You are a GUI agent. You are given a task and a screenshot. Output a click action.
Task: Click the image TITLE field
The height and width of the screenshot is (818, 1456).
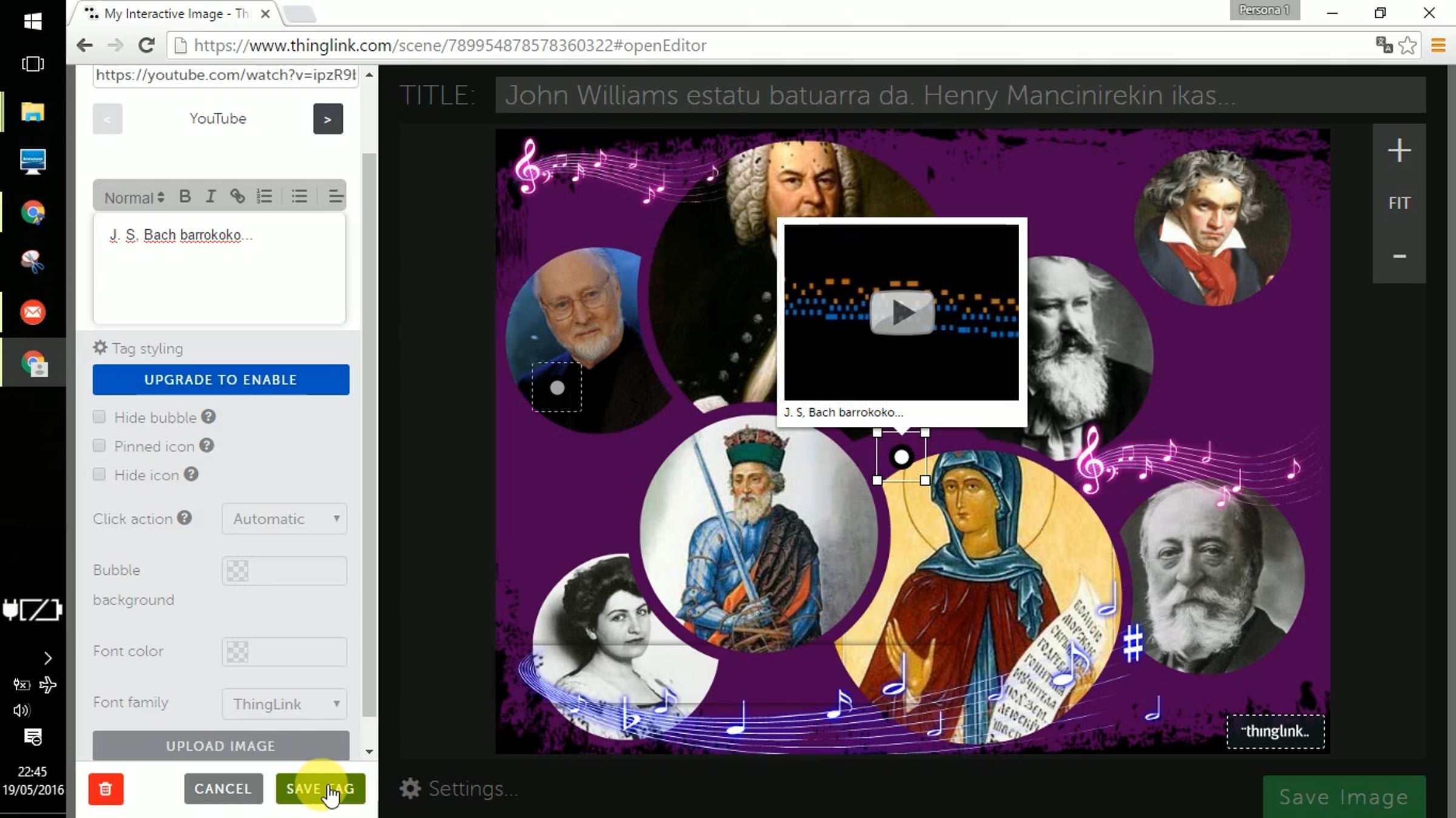click(960, 95)
